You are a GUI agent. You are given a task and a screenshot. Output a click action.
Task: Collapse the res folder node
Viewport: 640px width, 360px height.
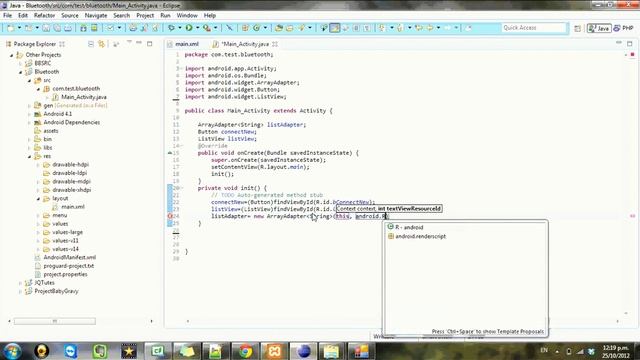(x=29, y=156)
